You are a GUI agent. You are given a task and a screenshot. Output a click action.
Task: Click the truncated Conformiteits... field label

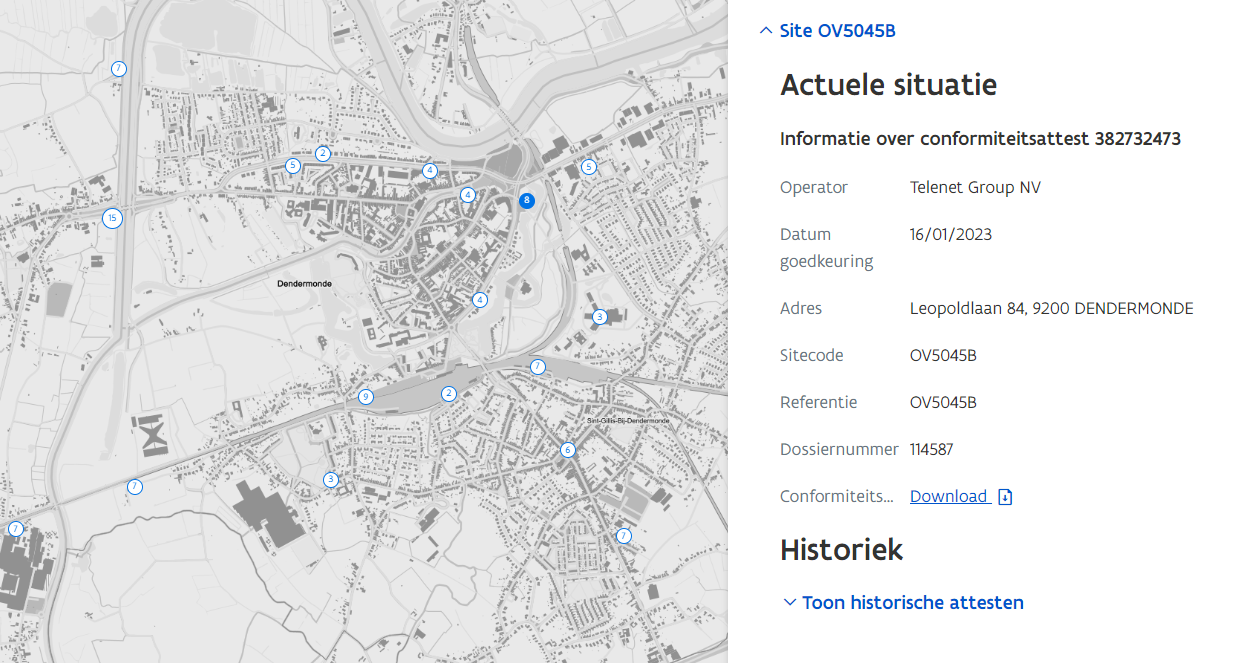835,497
